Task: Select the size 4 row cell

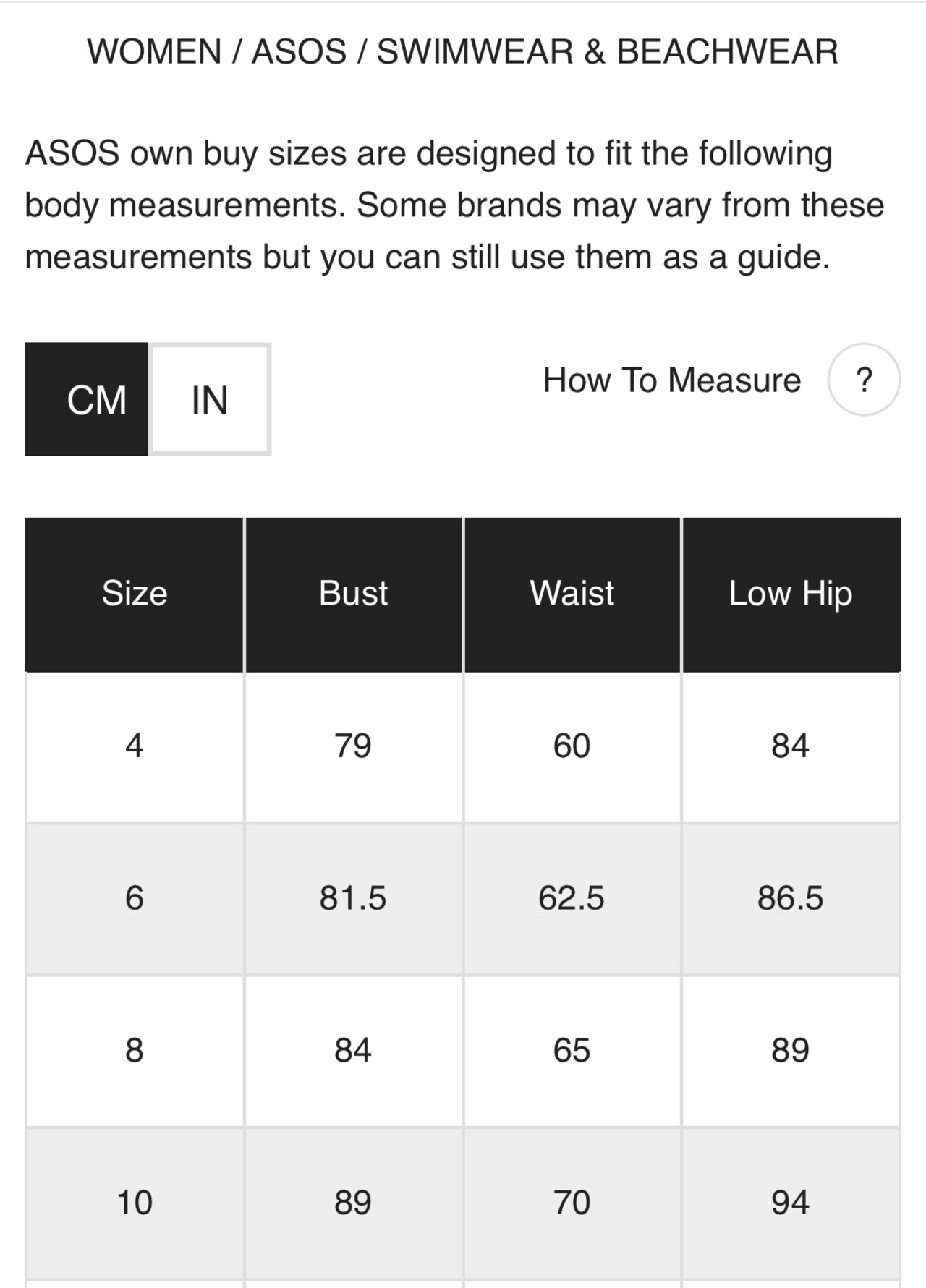Action: click(135, 746)
